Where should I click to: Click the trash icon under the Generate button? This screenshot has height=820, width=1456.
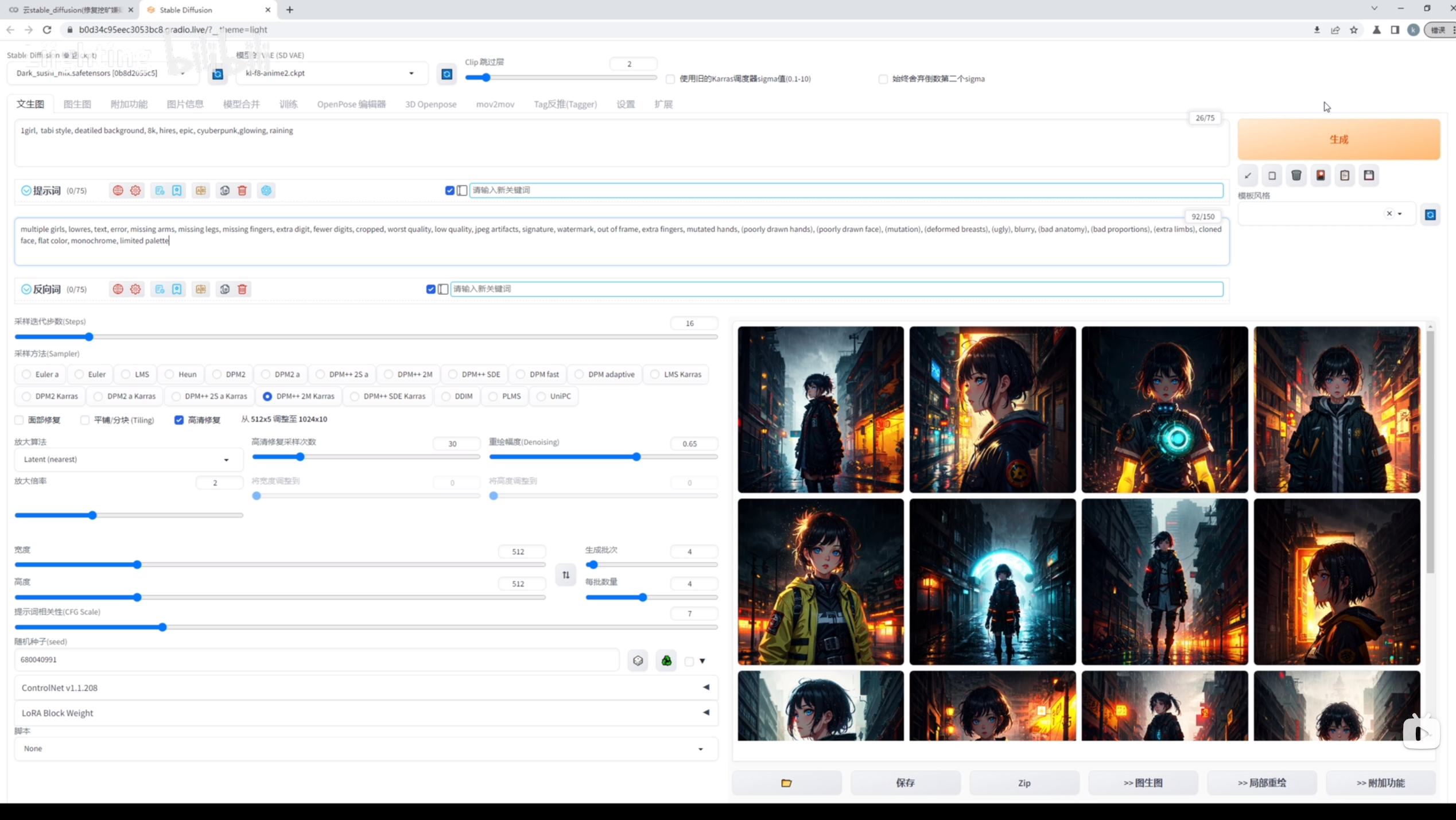tap(1296, 176)
